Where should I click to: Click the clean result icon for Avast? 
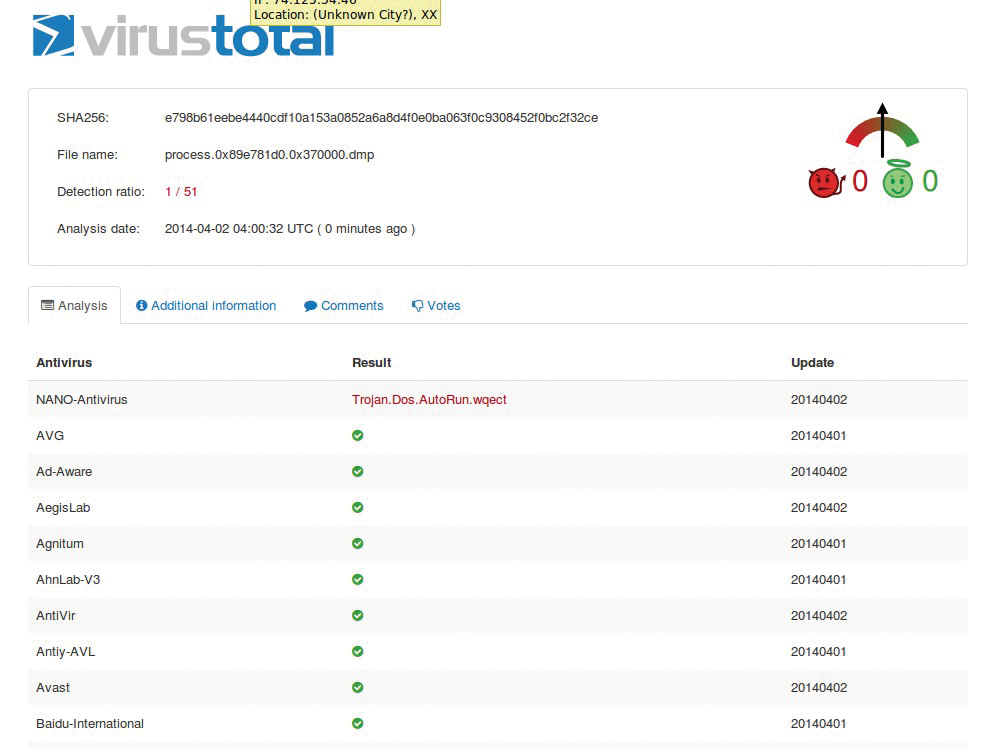[x=357, y=687]
